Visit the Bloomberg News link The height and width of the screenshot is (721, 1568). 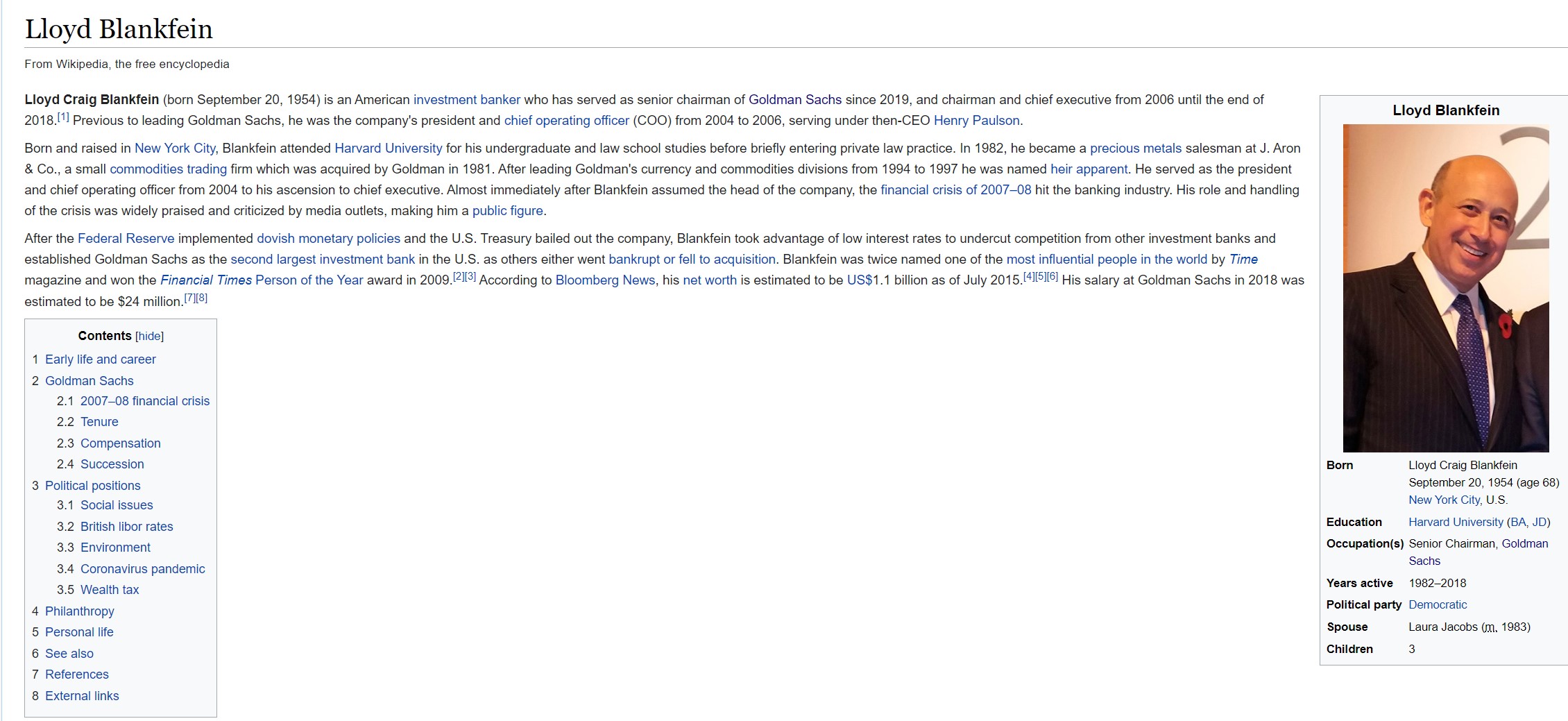click(605, 280)
